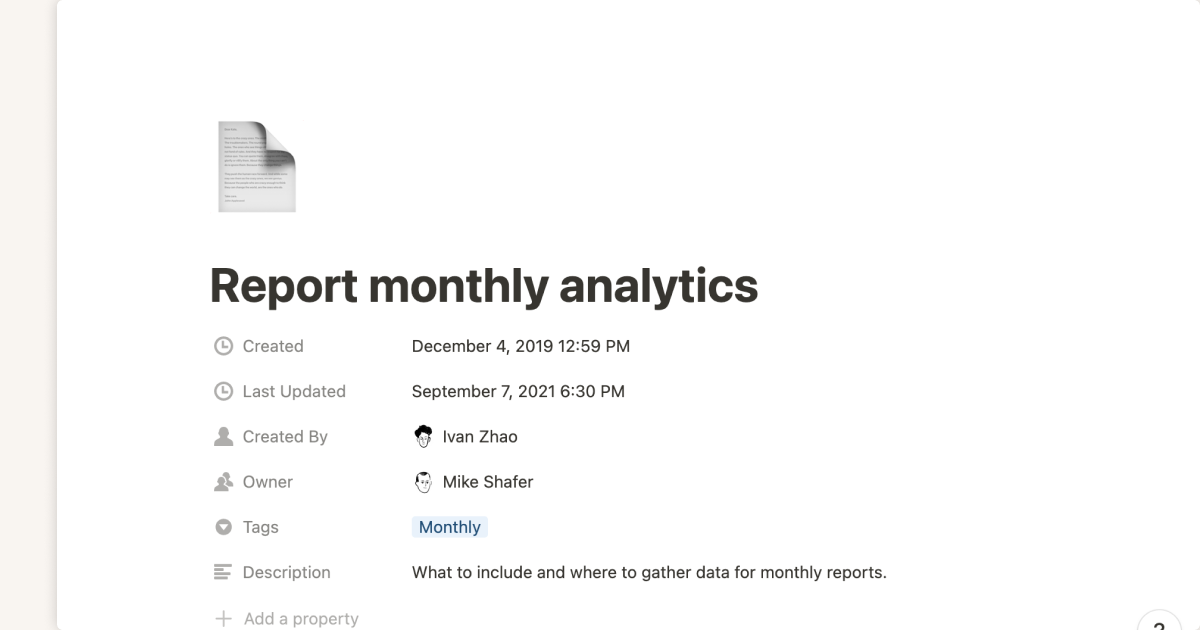Click the Description text field value
The height and width of the screenshot is (630, 1200).
pyautogui.click(x=649, y=573)
